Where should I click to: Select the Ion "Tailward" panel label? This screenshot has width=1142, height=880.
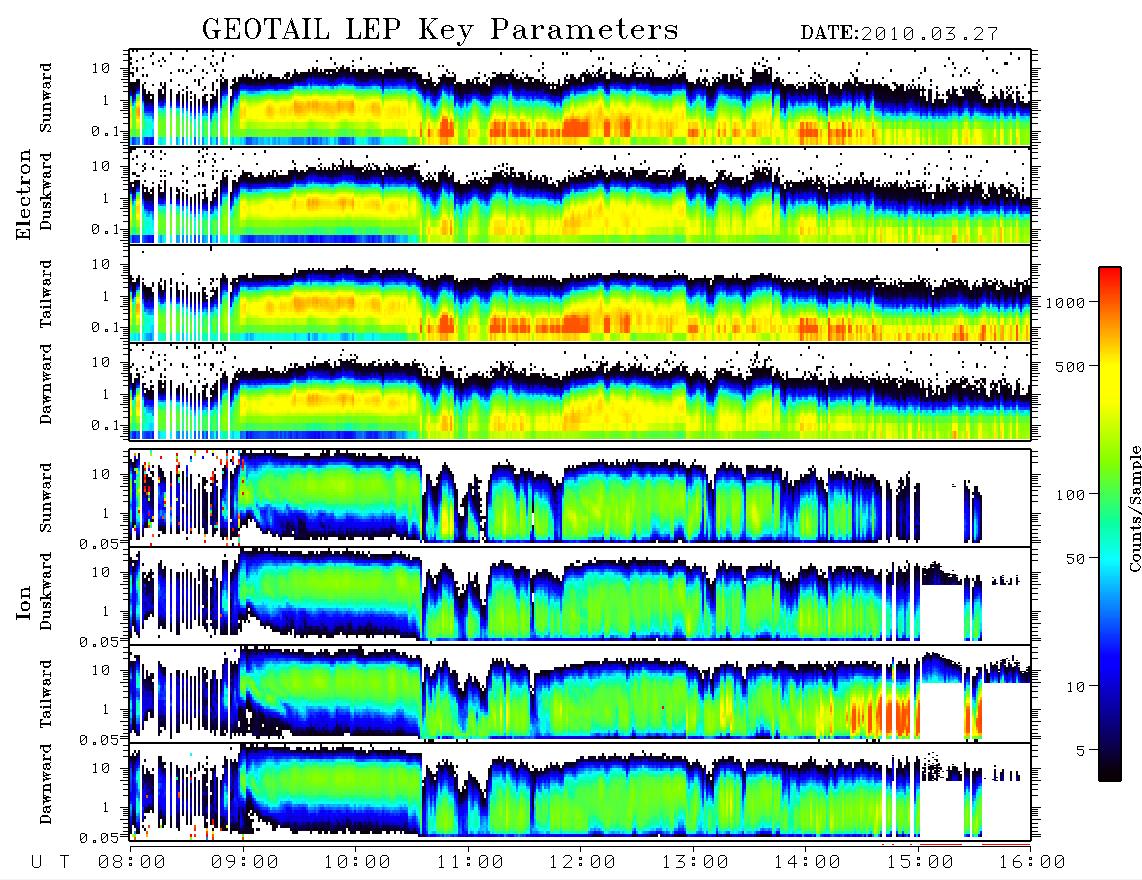[46, 694]
